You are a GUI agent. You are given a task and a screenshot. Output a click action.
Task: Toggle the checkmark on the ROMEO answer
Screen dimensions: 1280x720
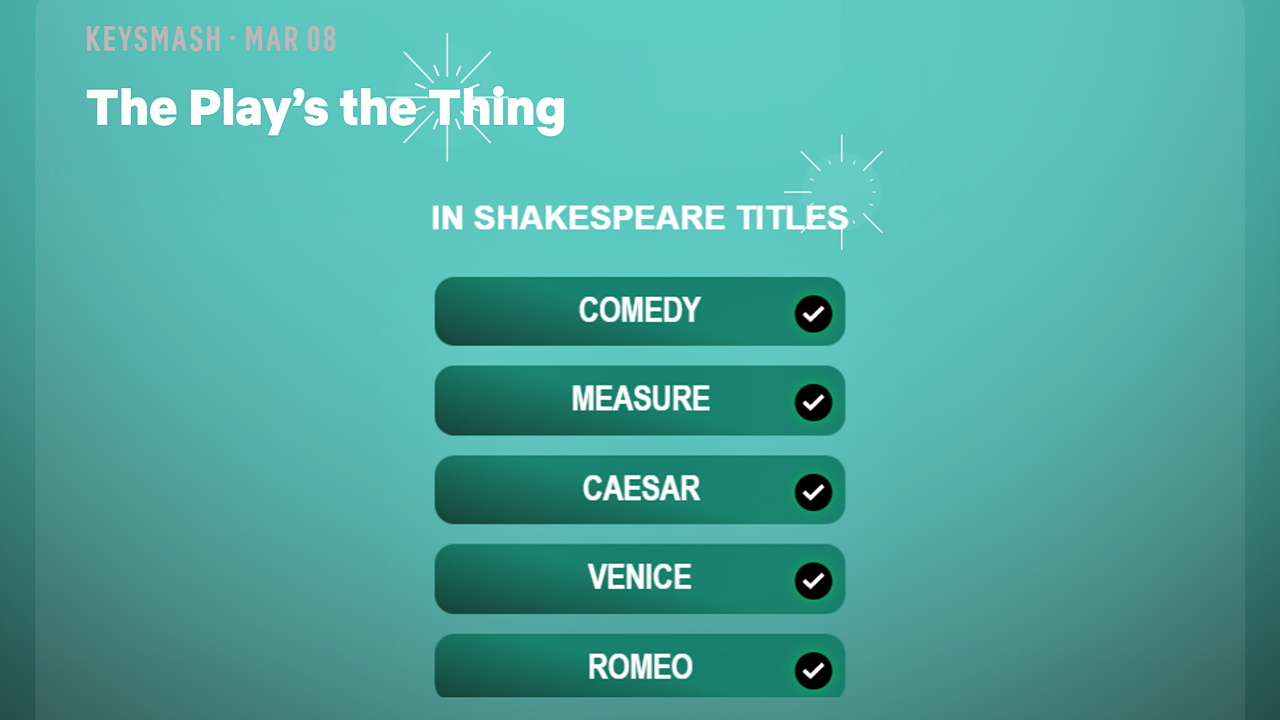click(813, 670)
